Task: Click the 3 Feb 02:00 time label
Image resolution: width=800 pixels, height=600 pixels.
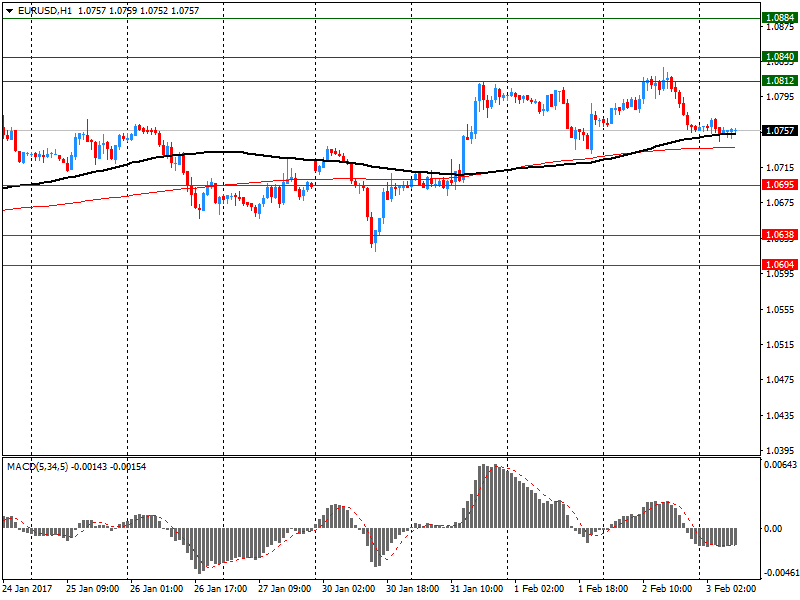Action: tap(731, 588)
